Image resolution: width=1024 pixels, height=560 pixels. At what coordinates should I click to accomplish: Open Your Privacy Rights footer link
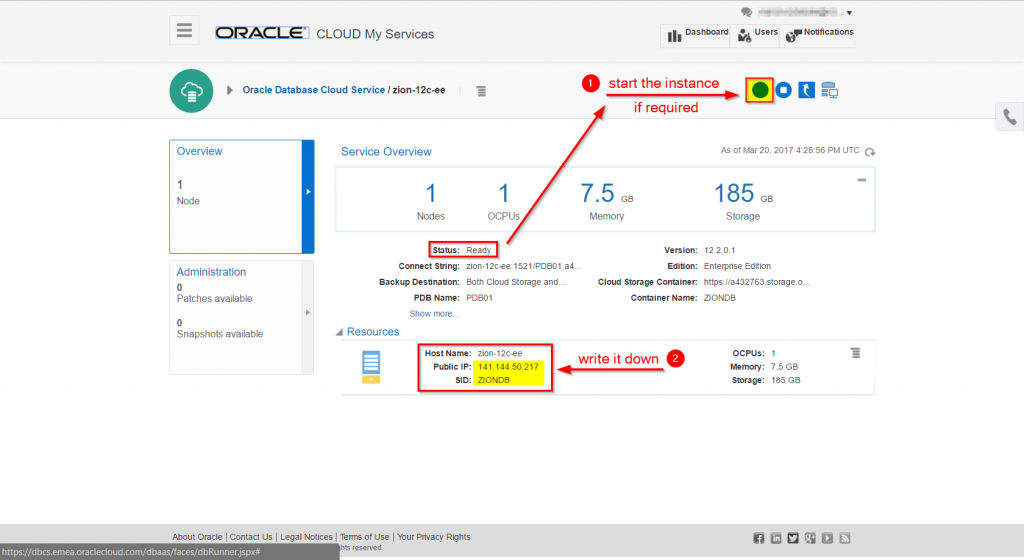point(434,537)
